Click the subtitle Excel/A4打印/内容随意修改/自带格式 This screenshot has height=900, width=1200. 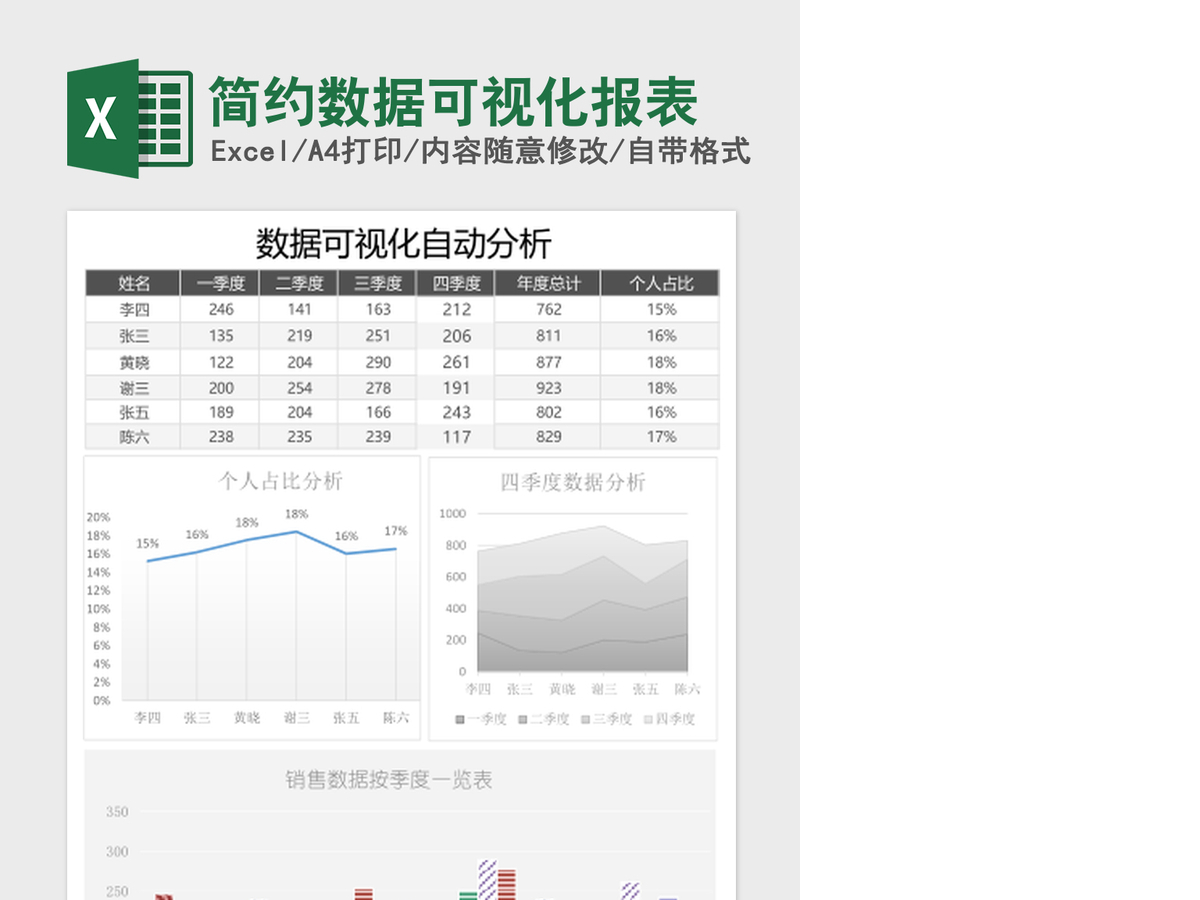[480, 152]
